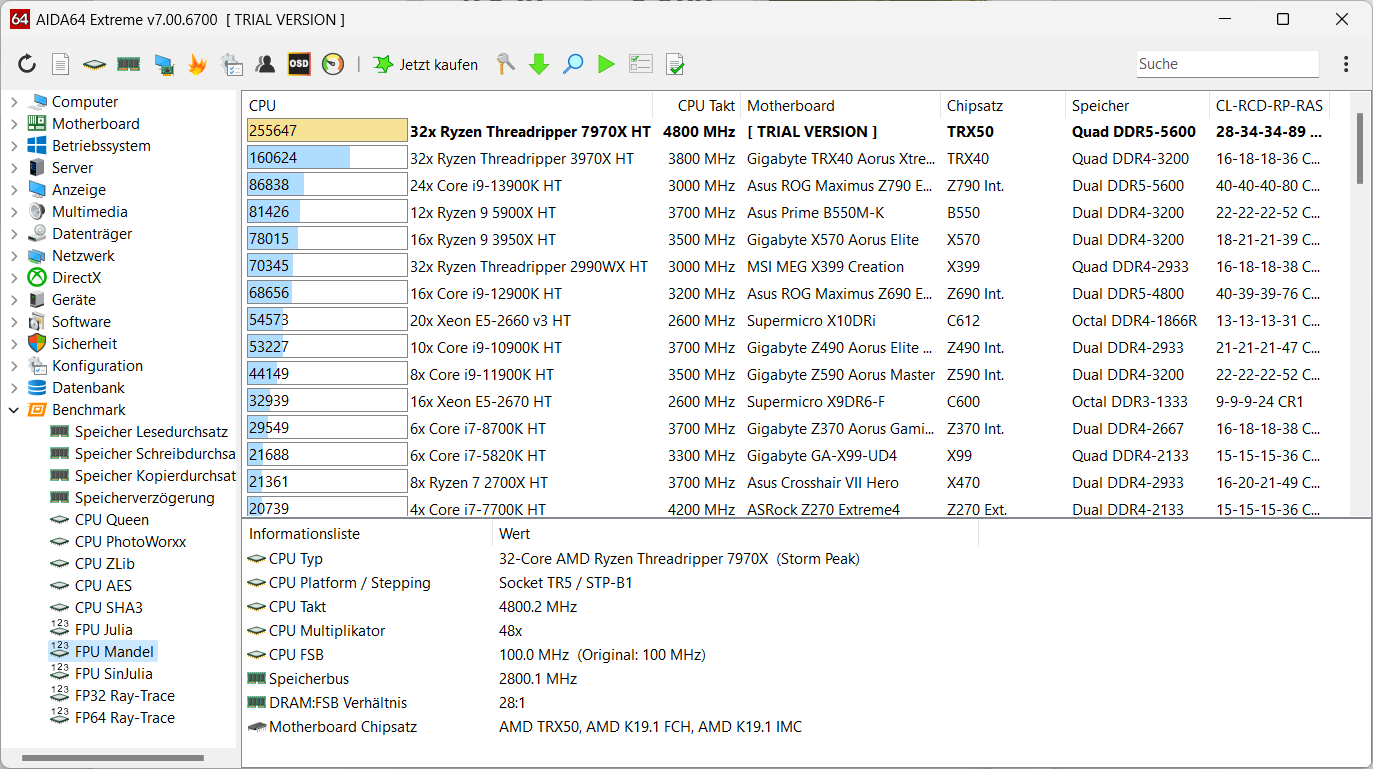
Task: Click the monitor diagnostics toolbar icon
Action: (x=163, y=64)
